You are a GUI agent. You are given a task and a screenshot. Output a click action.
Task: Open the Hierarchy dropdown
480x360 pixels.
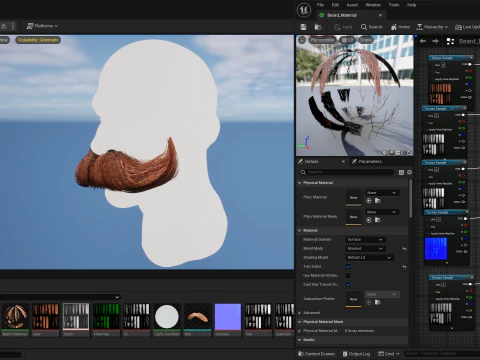pyautogui.click(x=432, y=27)
